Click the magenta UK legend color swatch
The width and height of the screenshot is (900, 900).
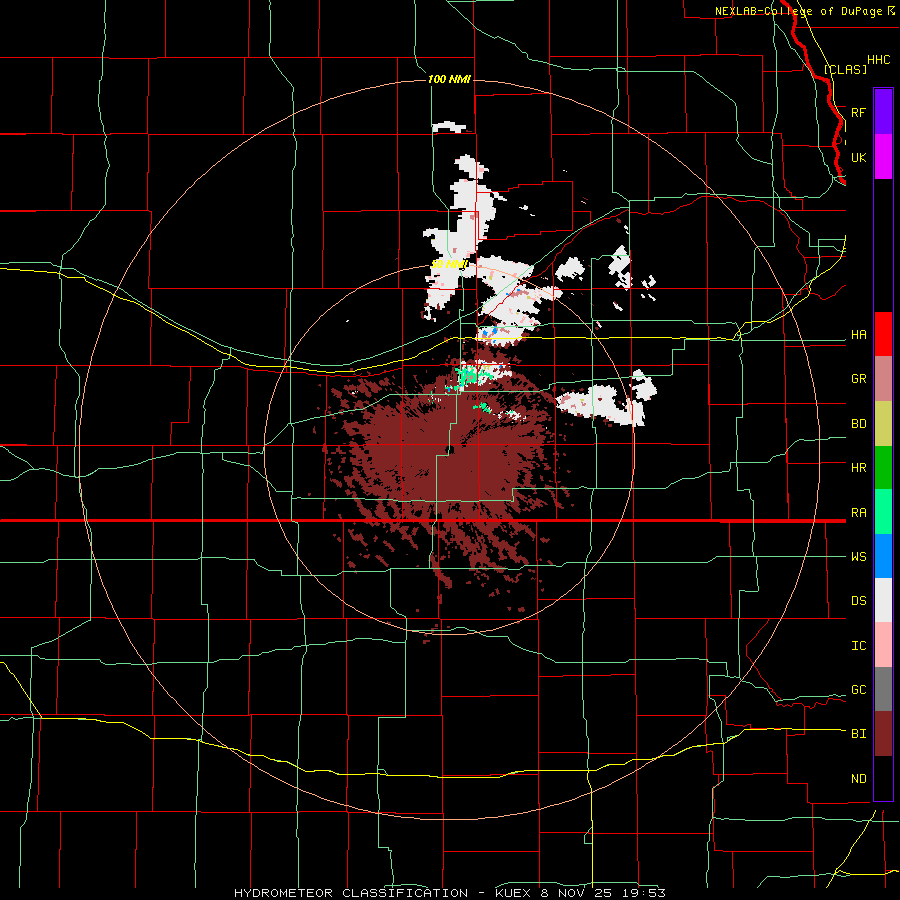click(x=883, y=157)
